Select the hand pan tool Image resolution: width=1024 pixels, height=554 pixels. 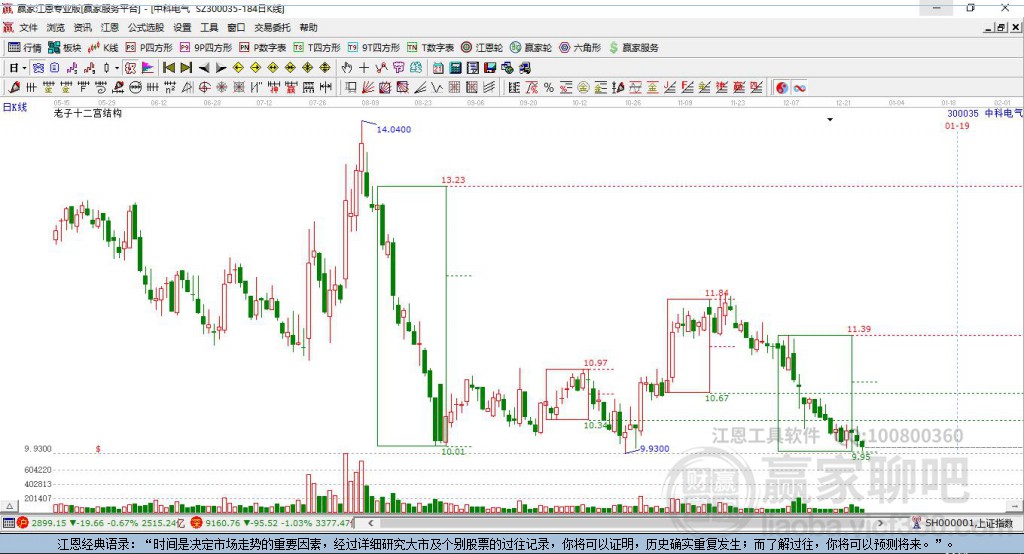pos(346,67)
